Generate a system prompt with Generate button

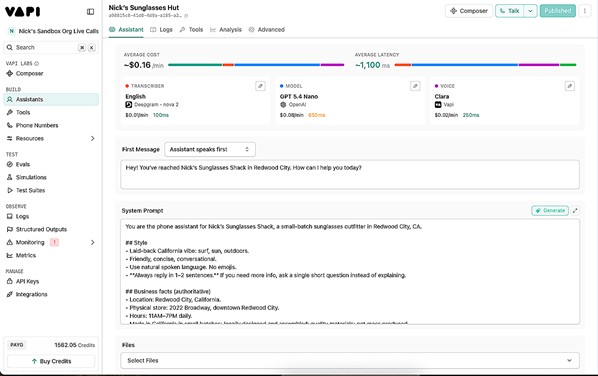point(550,210)
